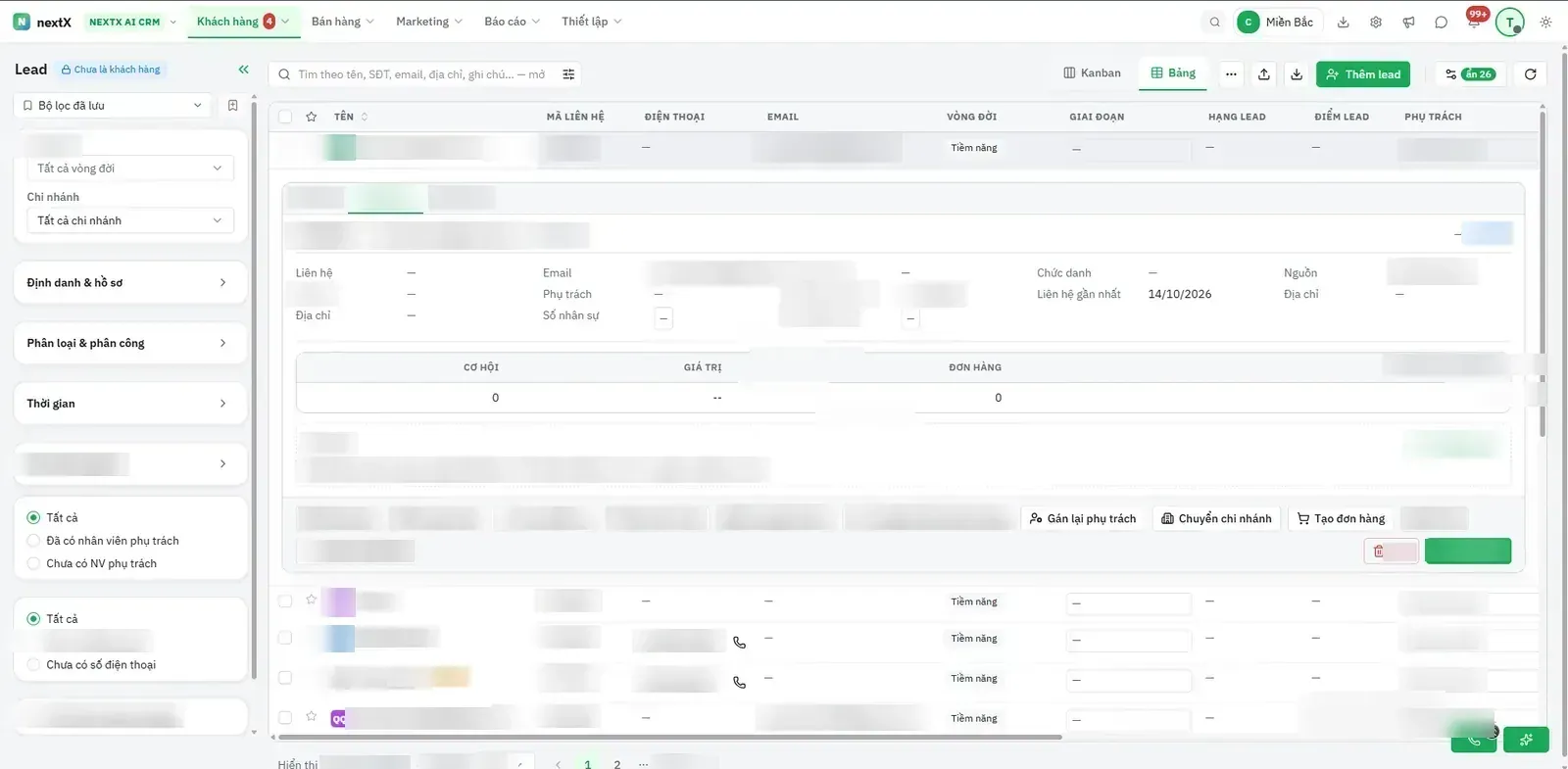The image size is (1568, 769).
Task: Click Chuyển chi nhánh button
Action: pyautogui.click(x=1216, y=518)
